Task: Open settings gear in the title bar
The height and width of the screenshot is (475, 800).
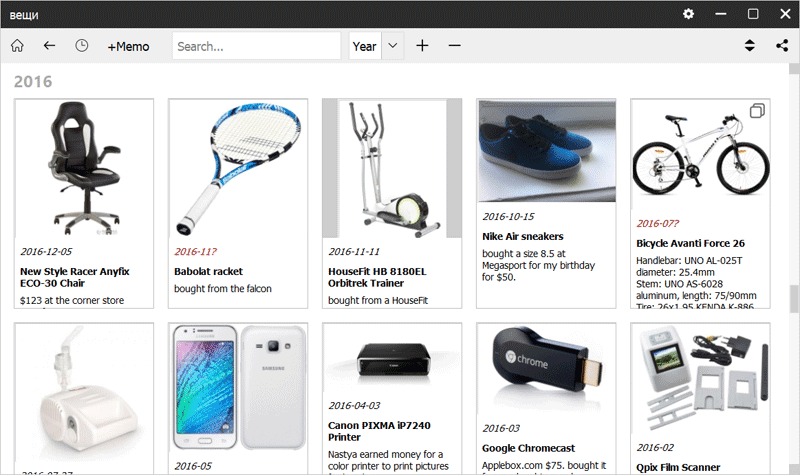Action: pos(688,14)
